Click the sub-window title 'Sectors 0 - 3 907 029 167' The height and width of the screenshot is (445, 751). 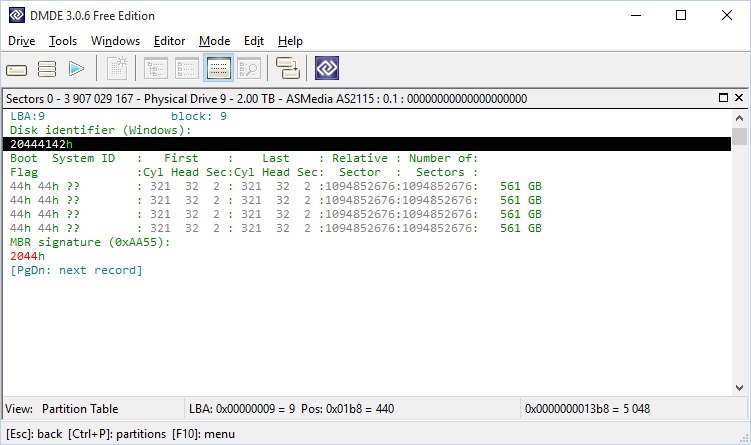pos(69,99)
